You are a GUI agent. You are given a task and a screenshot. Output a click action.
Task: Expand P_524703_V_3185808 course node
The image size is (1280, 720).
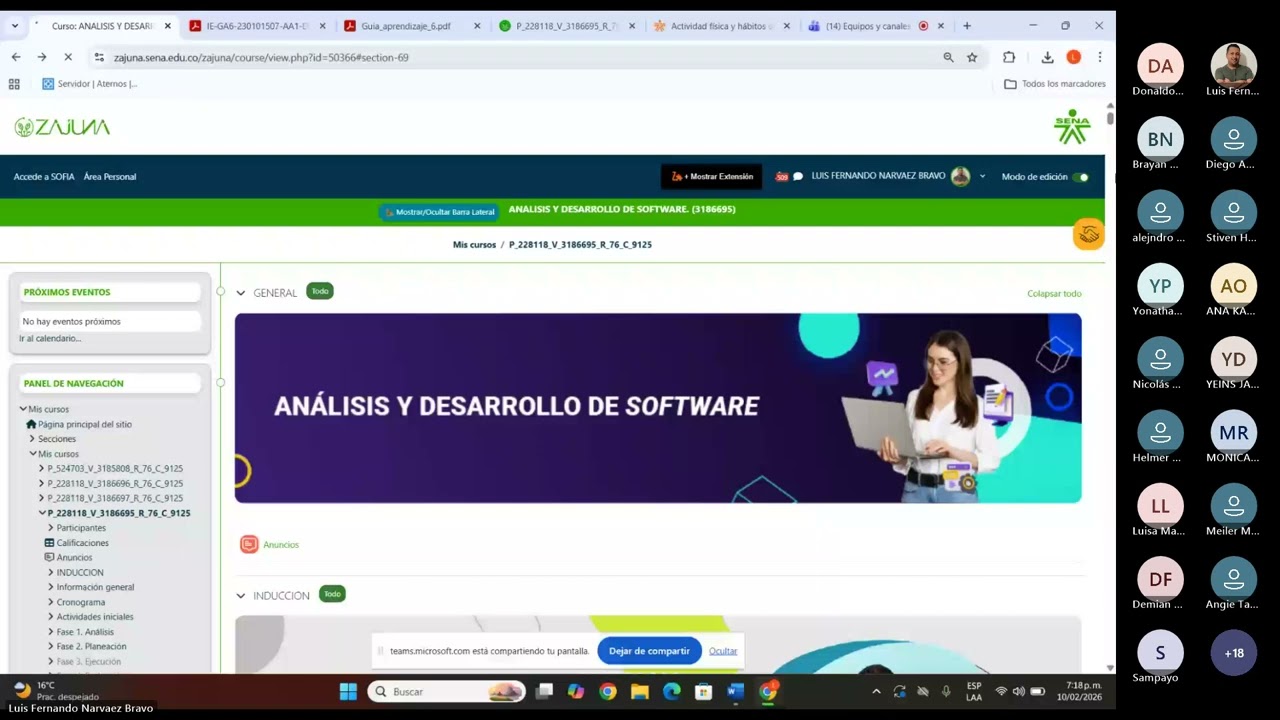coord(42,468)
